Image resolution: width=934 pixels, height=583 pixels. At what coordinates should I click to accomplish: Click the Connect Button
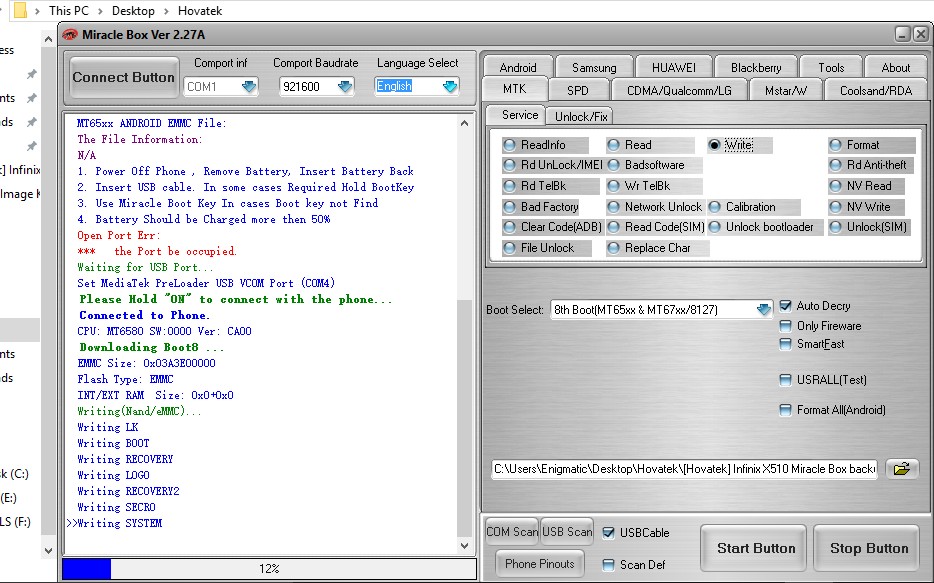pos(124,77)
